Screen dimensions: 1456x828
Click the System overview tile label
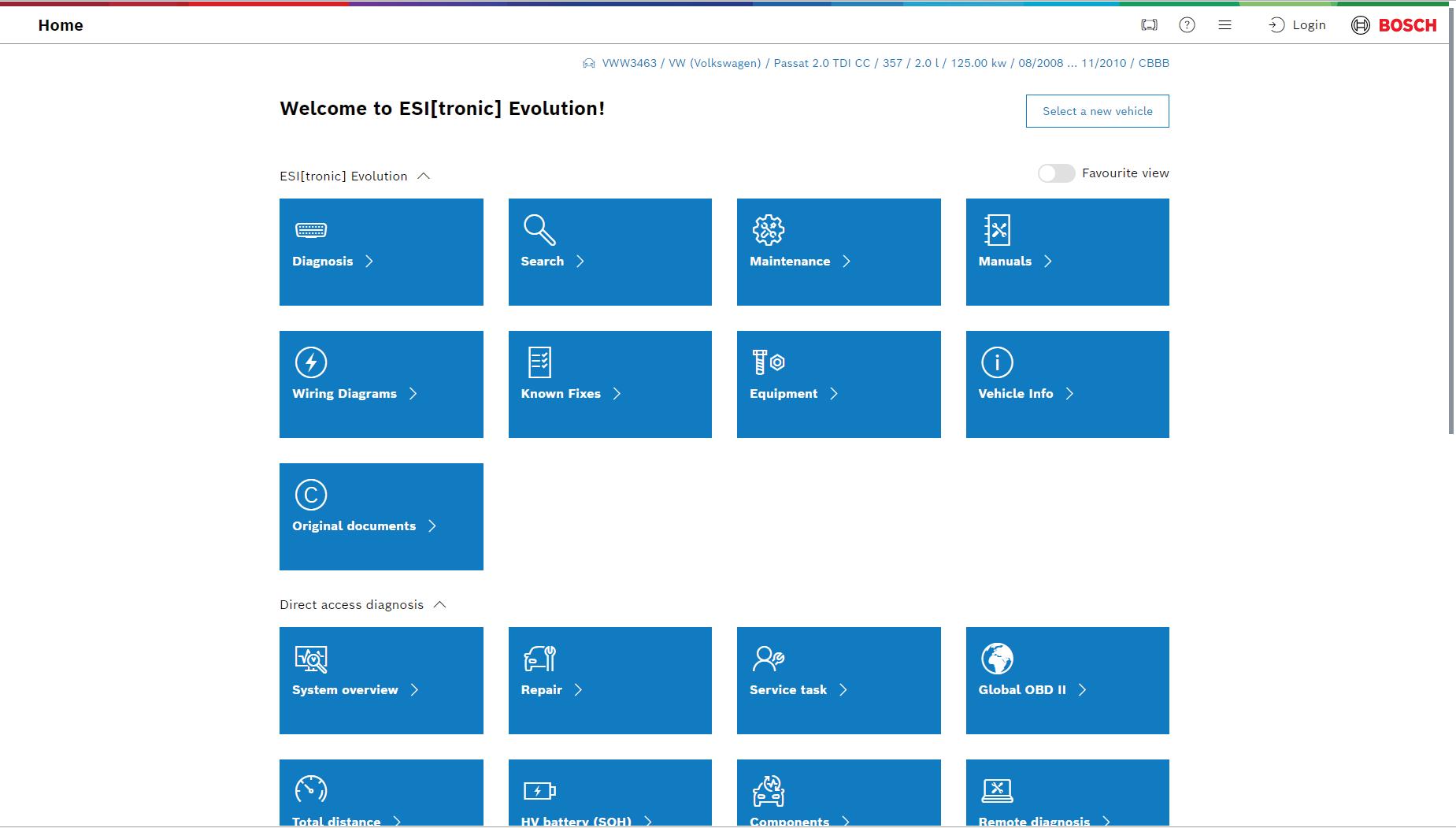coord(345,690)
